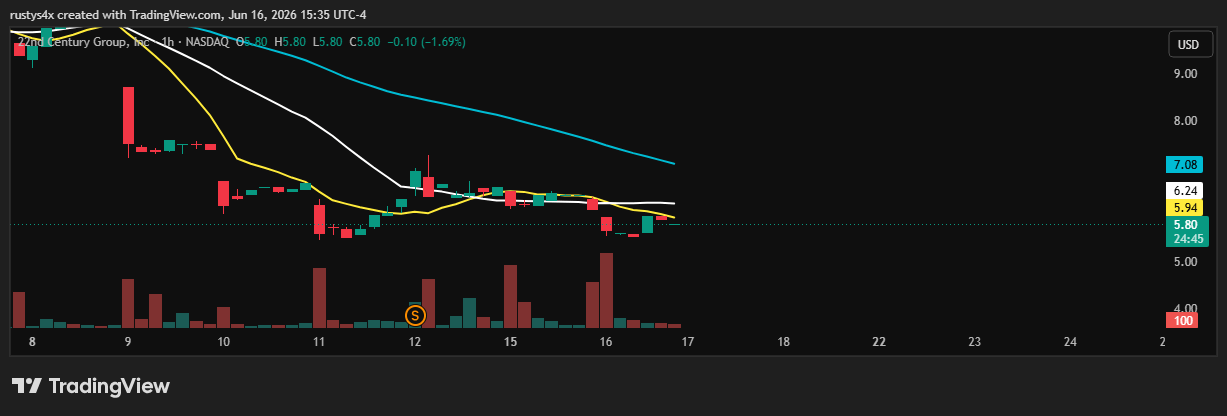Viewport: 1227px width, 416px height.
Task: Click date 24 on the time axis
Action: [x=1070, y=342]
